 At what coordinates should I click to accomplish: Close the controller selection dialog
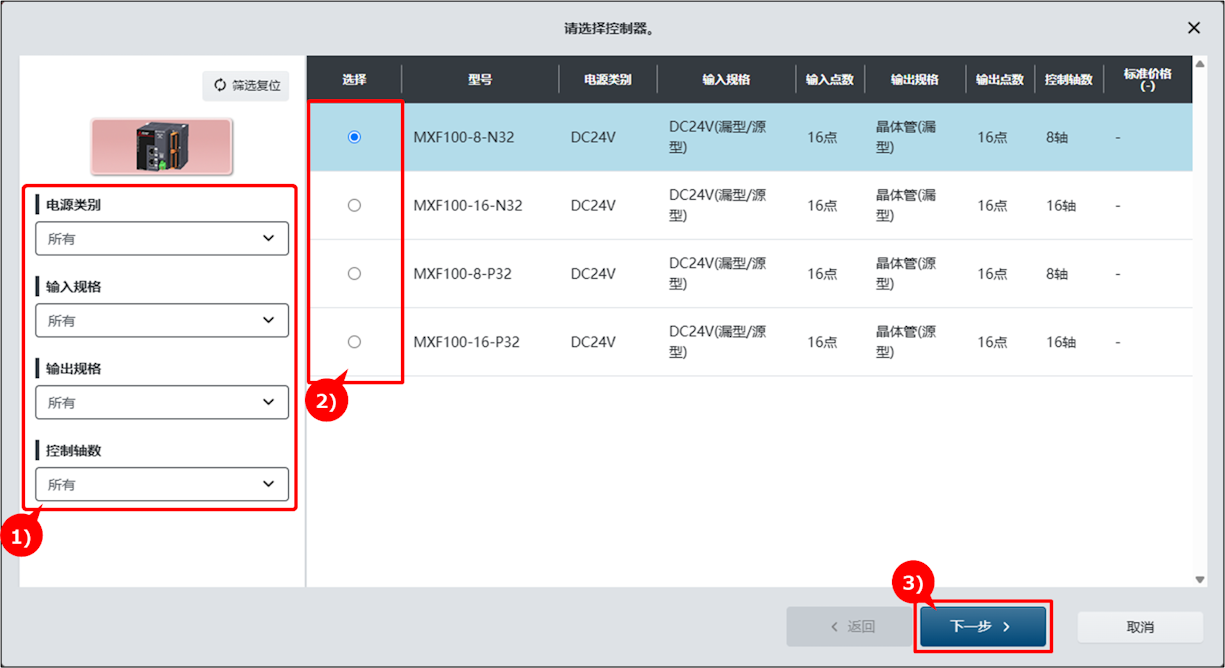coord(1193,28)
